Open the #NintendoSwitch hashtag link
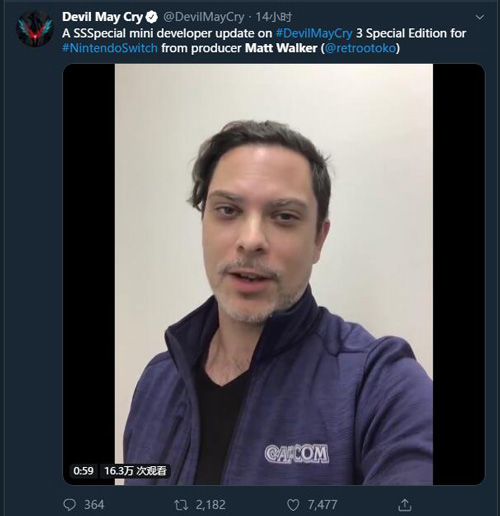 [x=110, y=48]
